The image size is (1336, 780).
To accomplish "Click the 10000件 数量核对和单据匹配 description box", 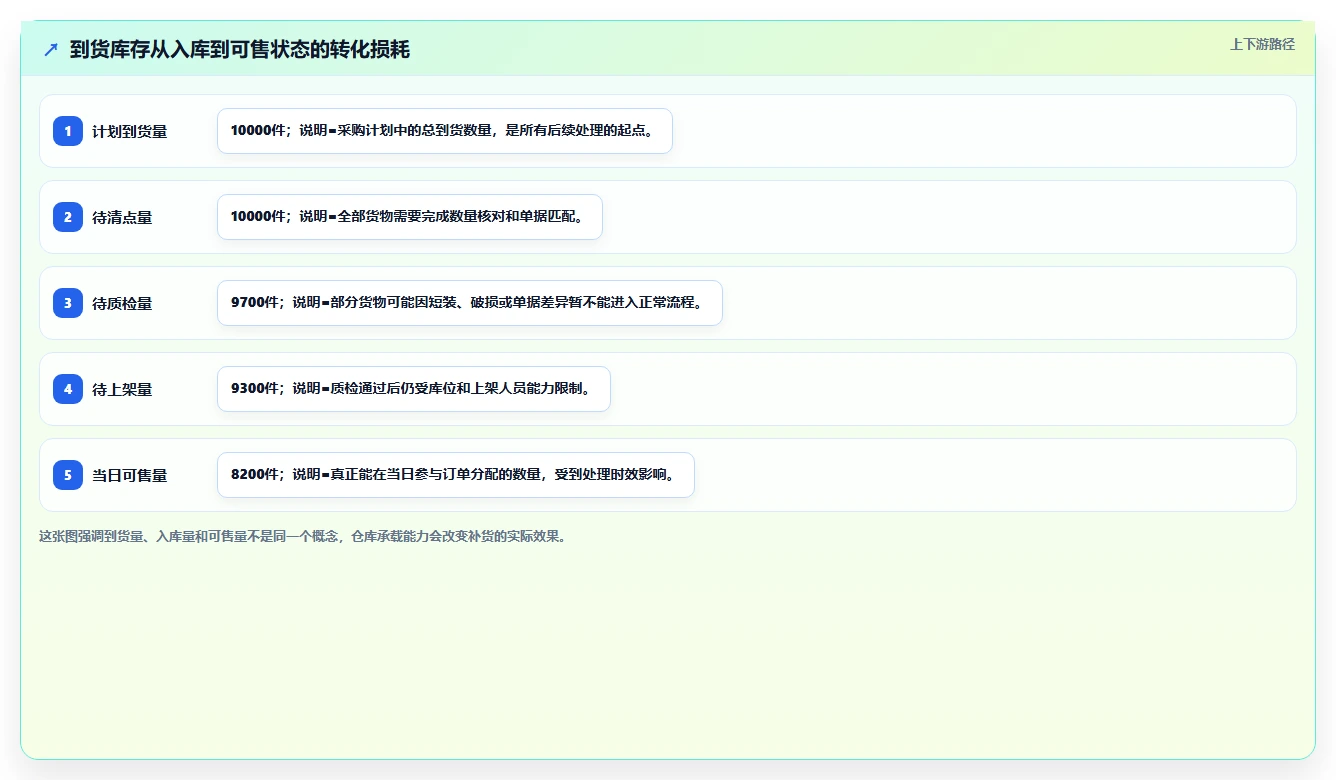I will [x=410, y=217].
